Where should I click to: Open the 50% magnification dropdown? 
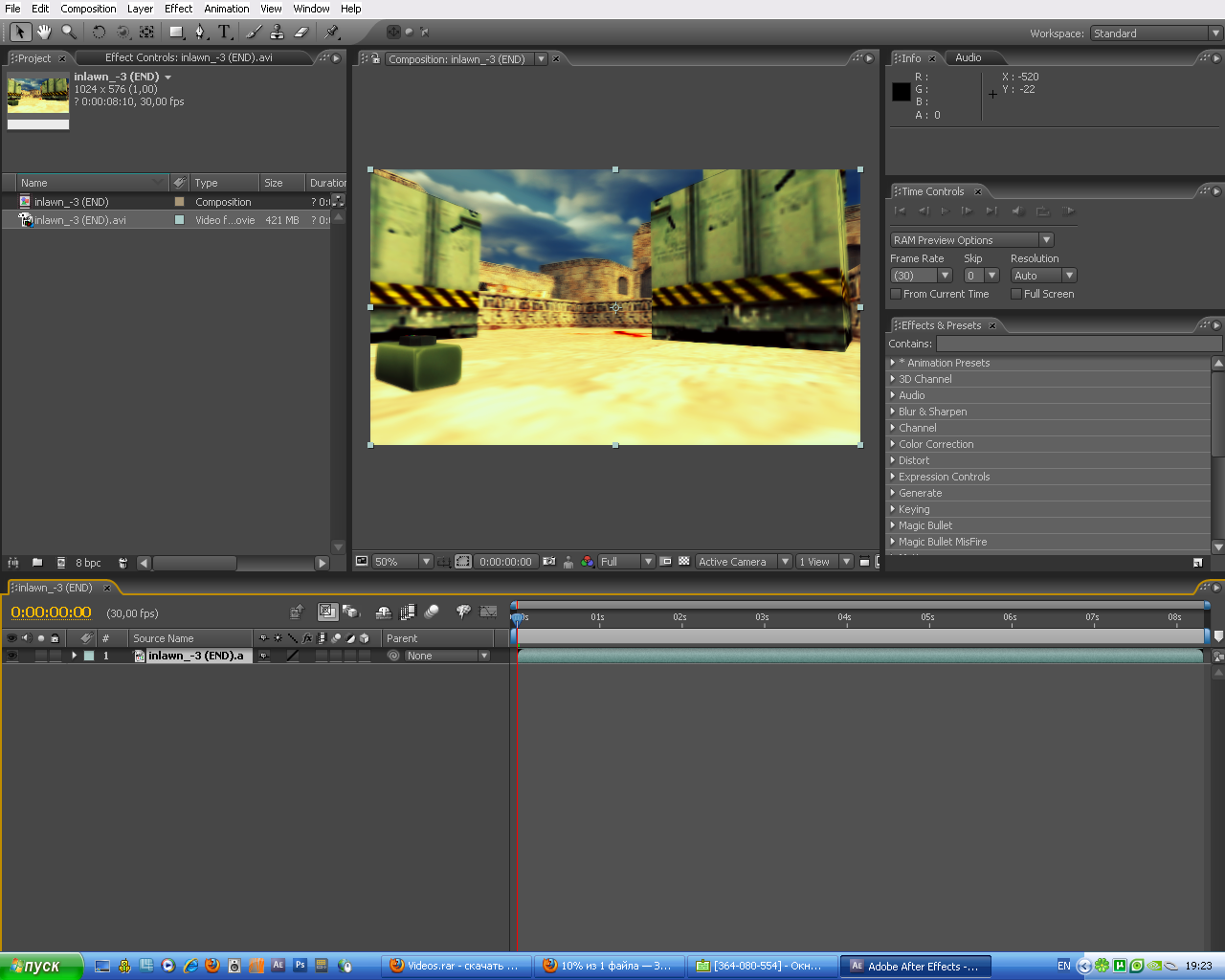point(426,562)
